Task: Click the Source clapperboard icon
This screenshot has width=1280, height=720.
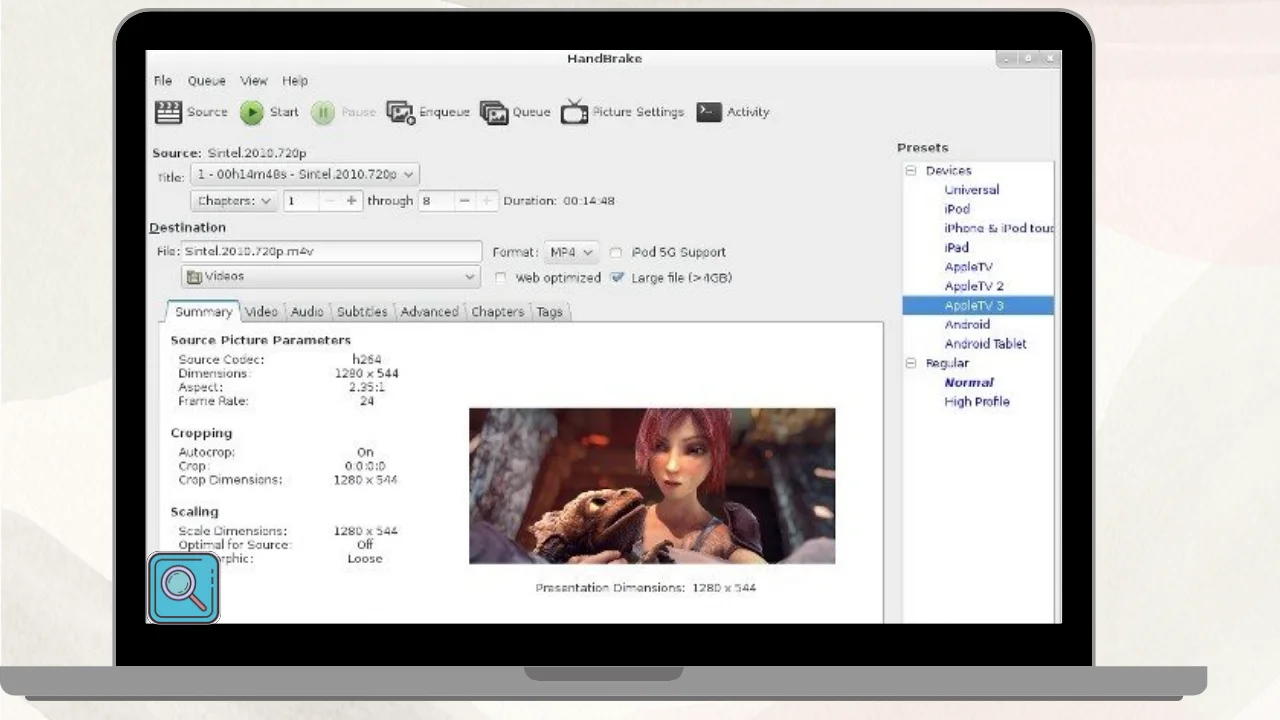Action: (x=168, y=112)
